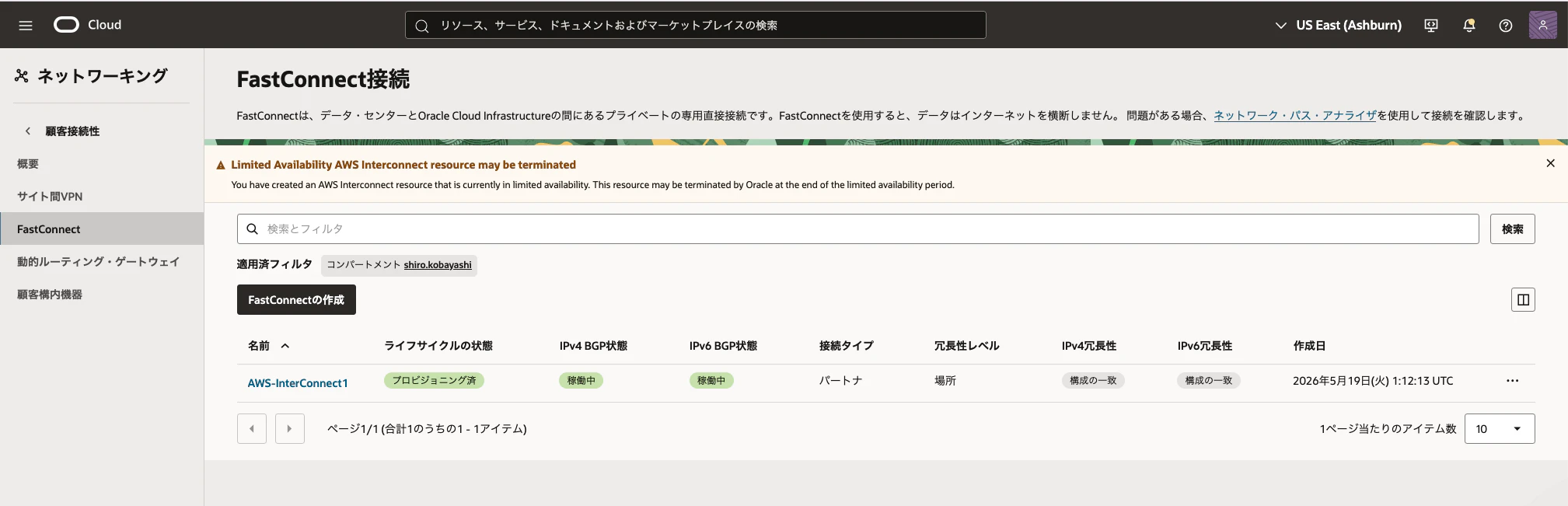Click 構成の一致 badge under IPv6冗長性
Viewport: 1568px width, 506px height.
1209,380
